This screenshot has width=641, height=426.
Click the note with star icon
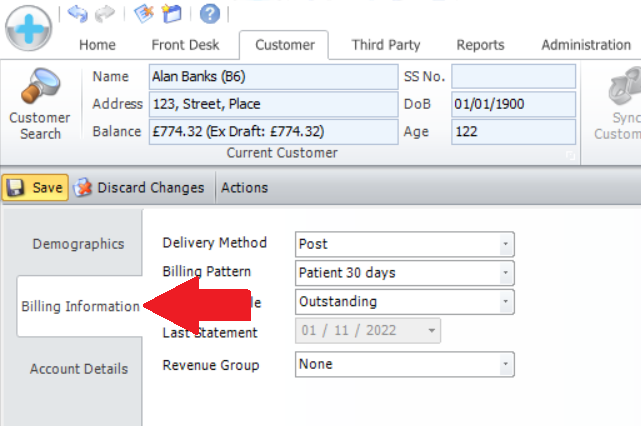(x=144, y=13)
